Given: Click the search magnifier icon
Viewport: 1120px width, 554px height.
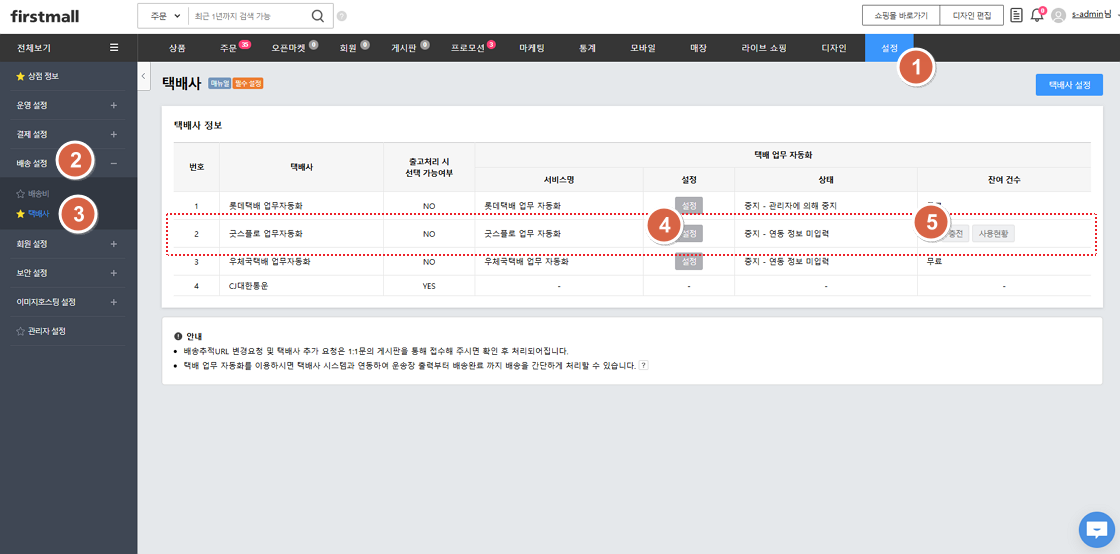Looking at the screenshot, I should point(319,16).
